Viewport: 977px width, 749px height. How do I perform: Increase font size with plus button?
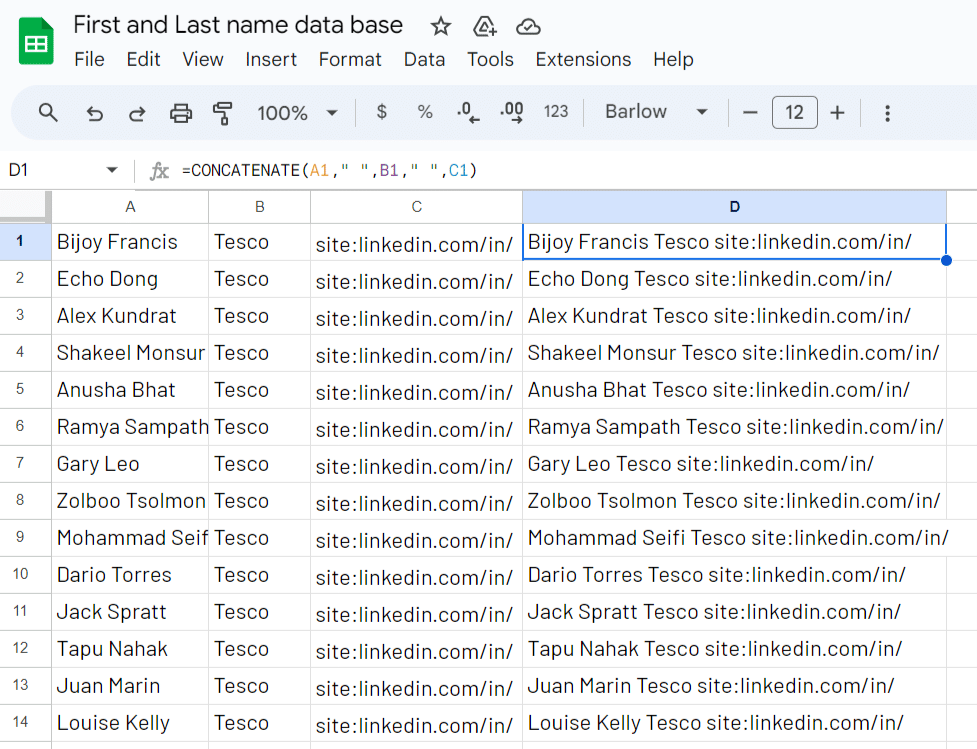pyautogui.click(x=838, y=113)
